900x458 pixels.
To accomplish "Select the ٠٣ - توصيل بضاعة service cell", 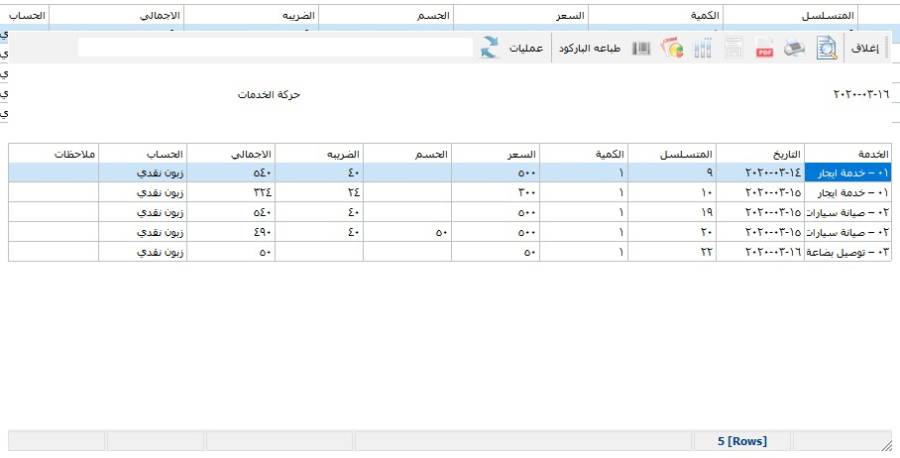I will (x=847, y=252).
